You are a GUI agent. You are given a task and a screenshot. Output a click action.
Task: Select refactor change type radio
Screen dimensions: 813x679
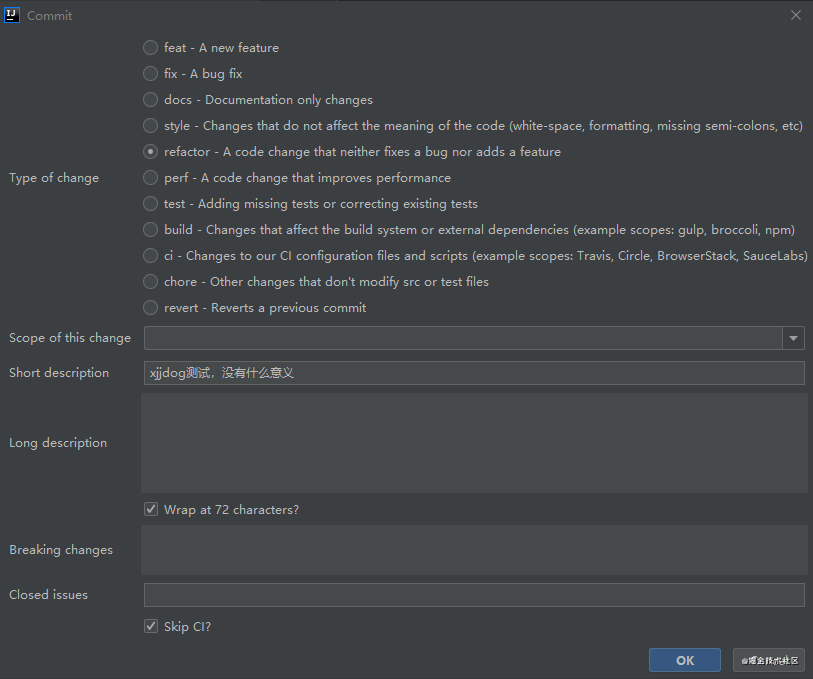[x=150, y=152]
